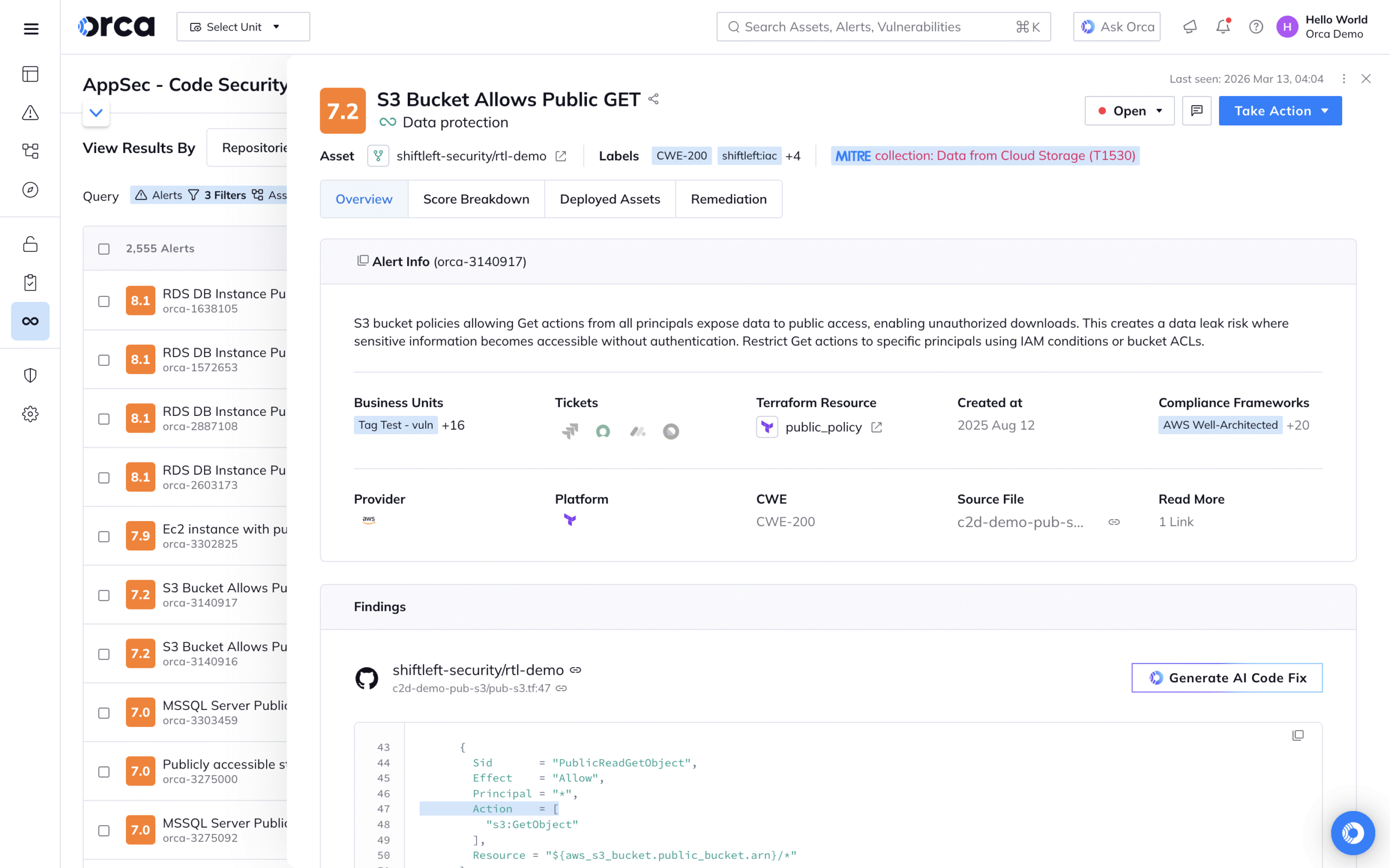Open the Discovery compass sidebar icon
The width and height of the screenshot is (1390, 868).
[30, 189]
